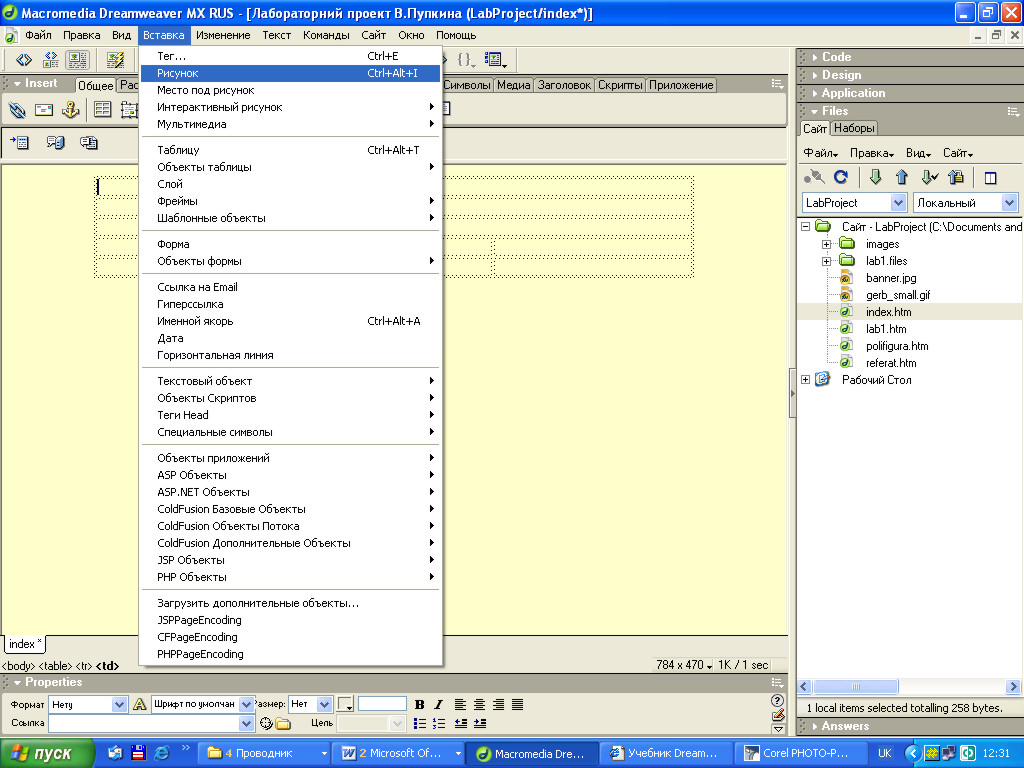Image resolution: width=1024 pixels, height=768 pixels.
Task: Choose Именной якорь menu item
Action: pos(291,321)
